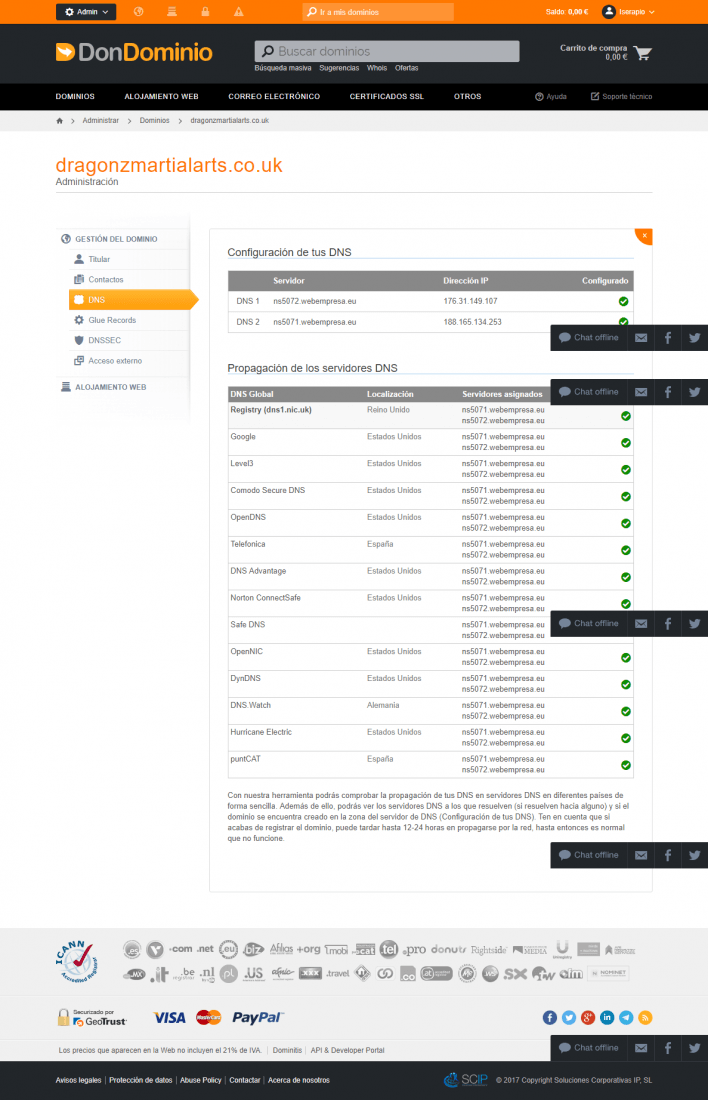This screenshot has height=1100, width=708.
Task: Click green check for Google row
Action: point(626,443)
